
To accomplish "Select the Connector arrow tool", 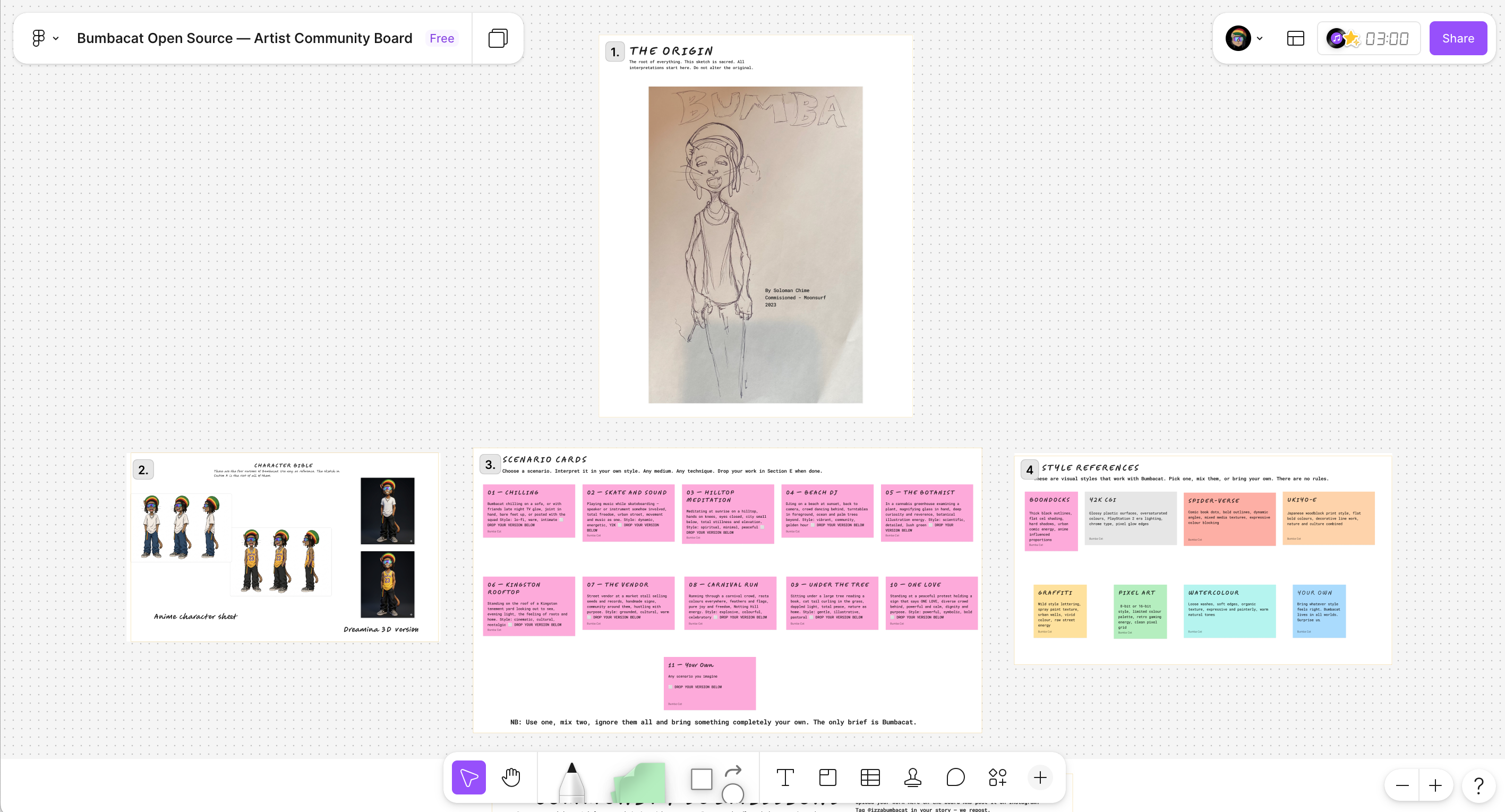I will 733,771.
